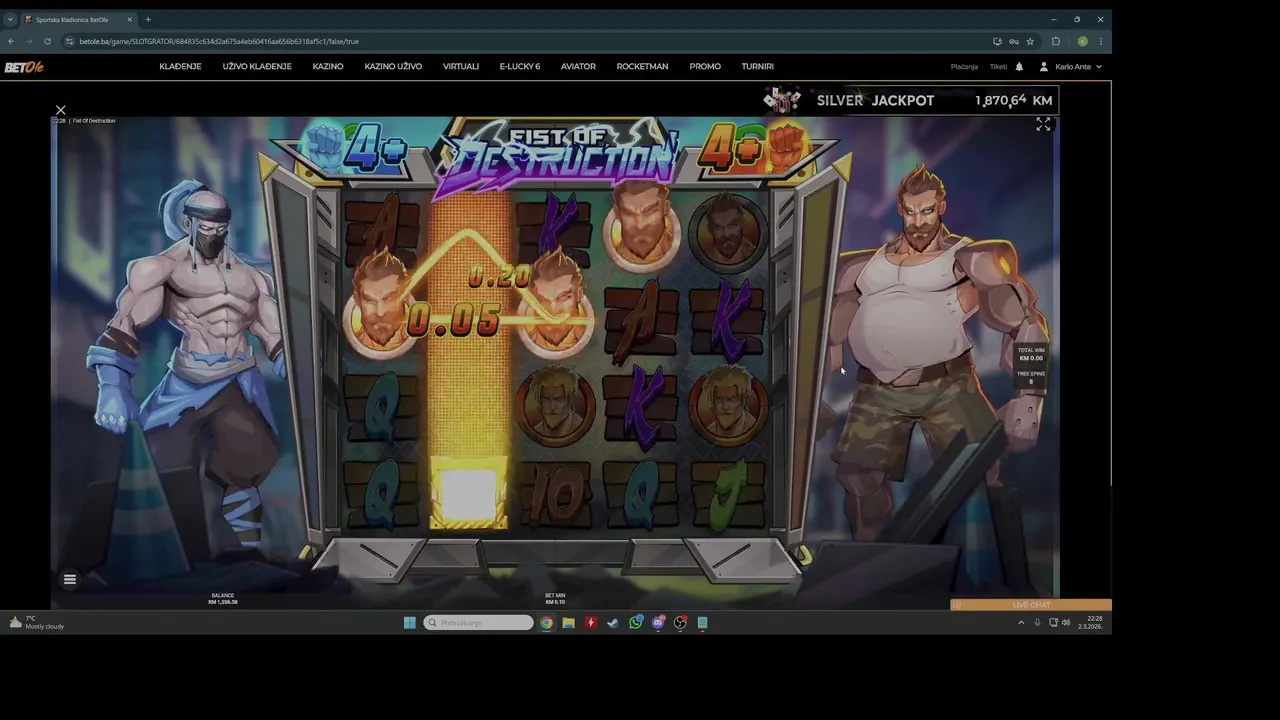This screenshot has height=720, width=1280.
Task: Click the orange fist 4+ counter
Action: [x=752, y=148]
